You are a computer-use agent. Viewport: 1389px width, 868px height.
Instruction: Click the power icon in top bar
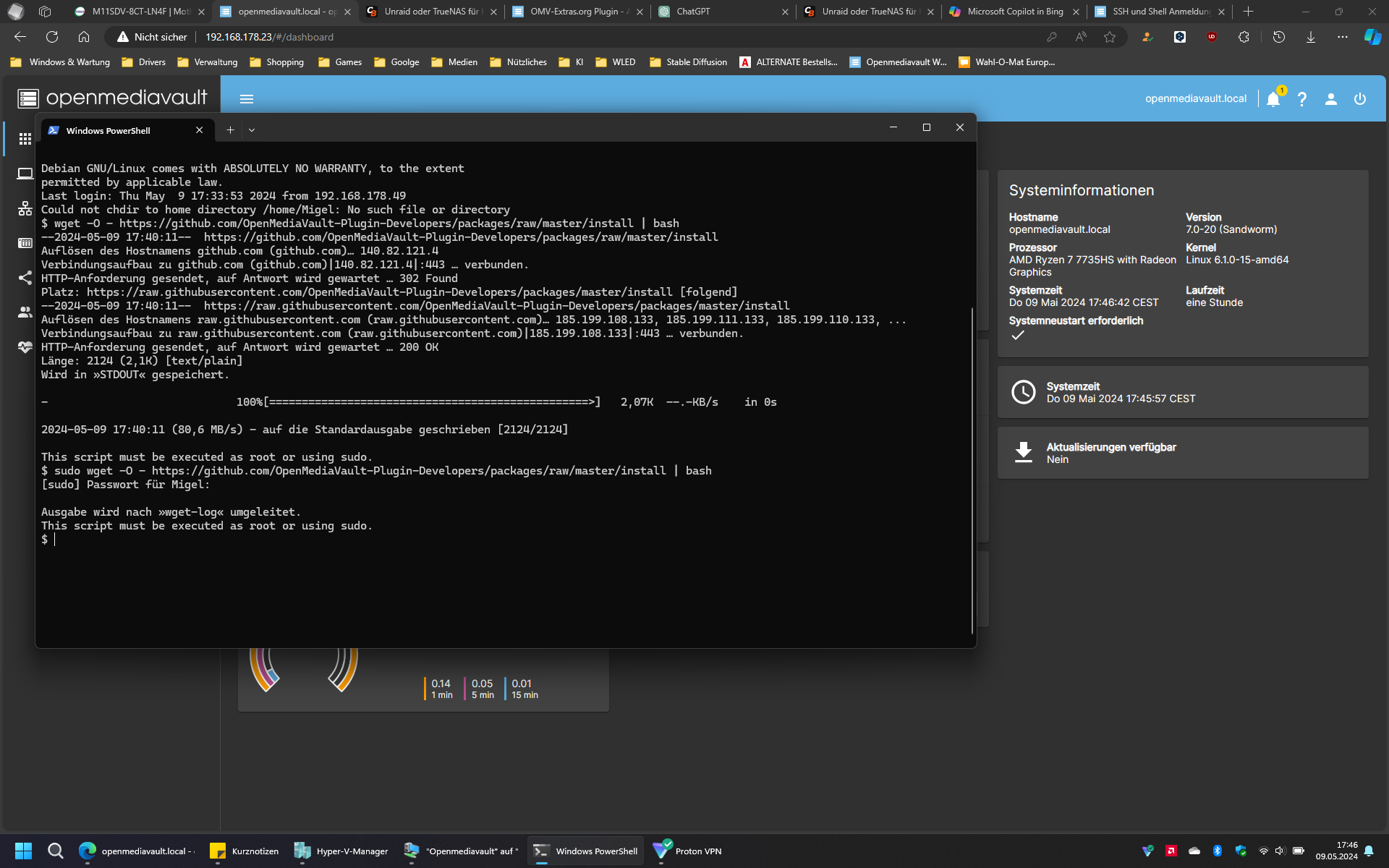(x=1359, y=99)
